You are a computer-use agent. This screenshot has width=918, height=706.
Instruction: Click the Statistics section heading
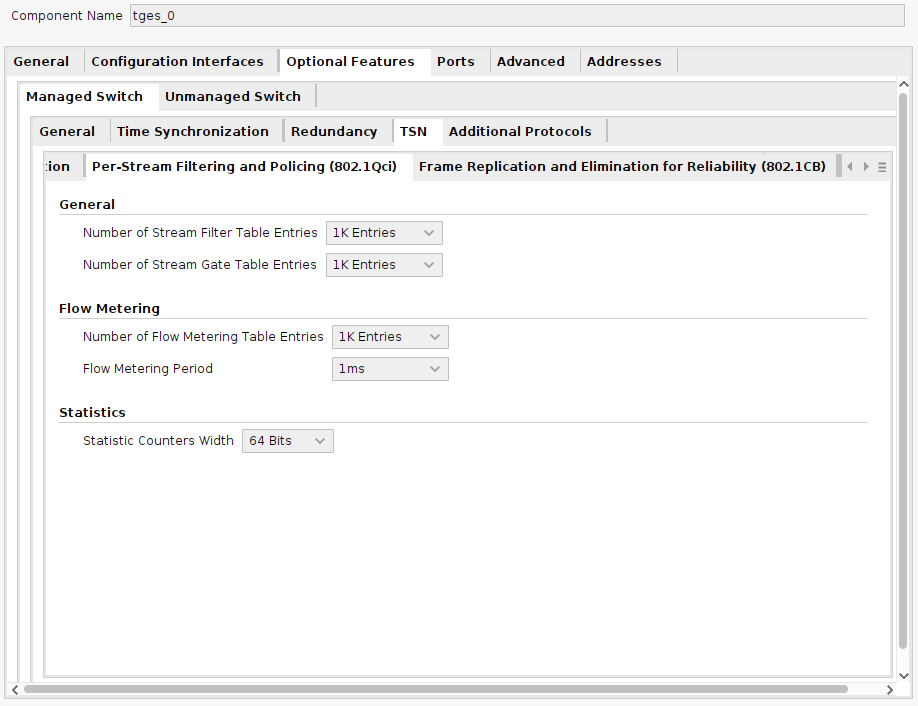(x=93, y=413)
